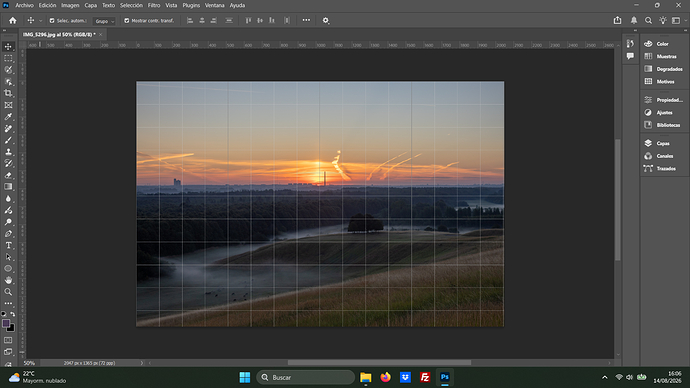The image size is (690, 388).
Task: Select the Spot Healing Brush tool
Action: tap(8, 128)
